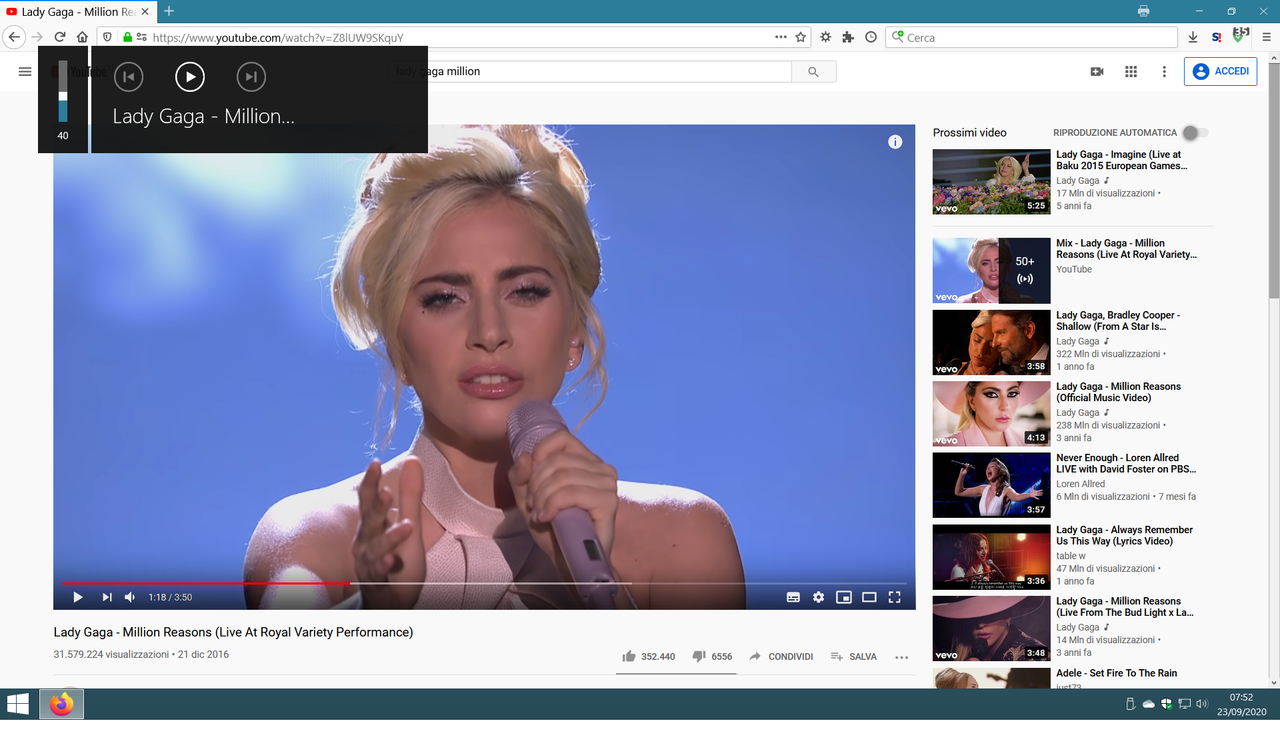Open Imagine Live at Baku thumbnail
The height and width of the screenshot is (733, 1280).
click(x=991, y=182)
